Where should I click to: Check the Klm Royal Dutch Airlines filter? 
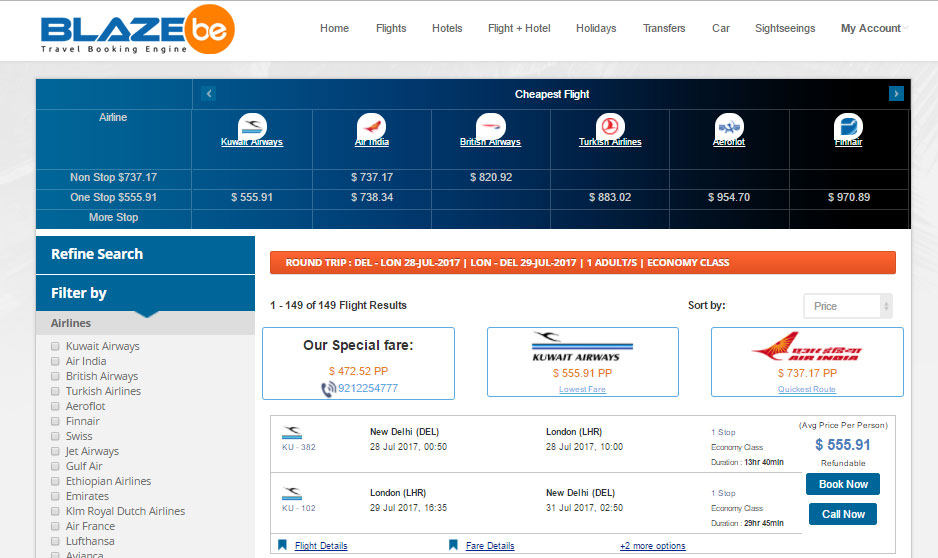(55, 511)
